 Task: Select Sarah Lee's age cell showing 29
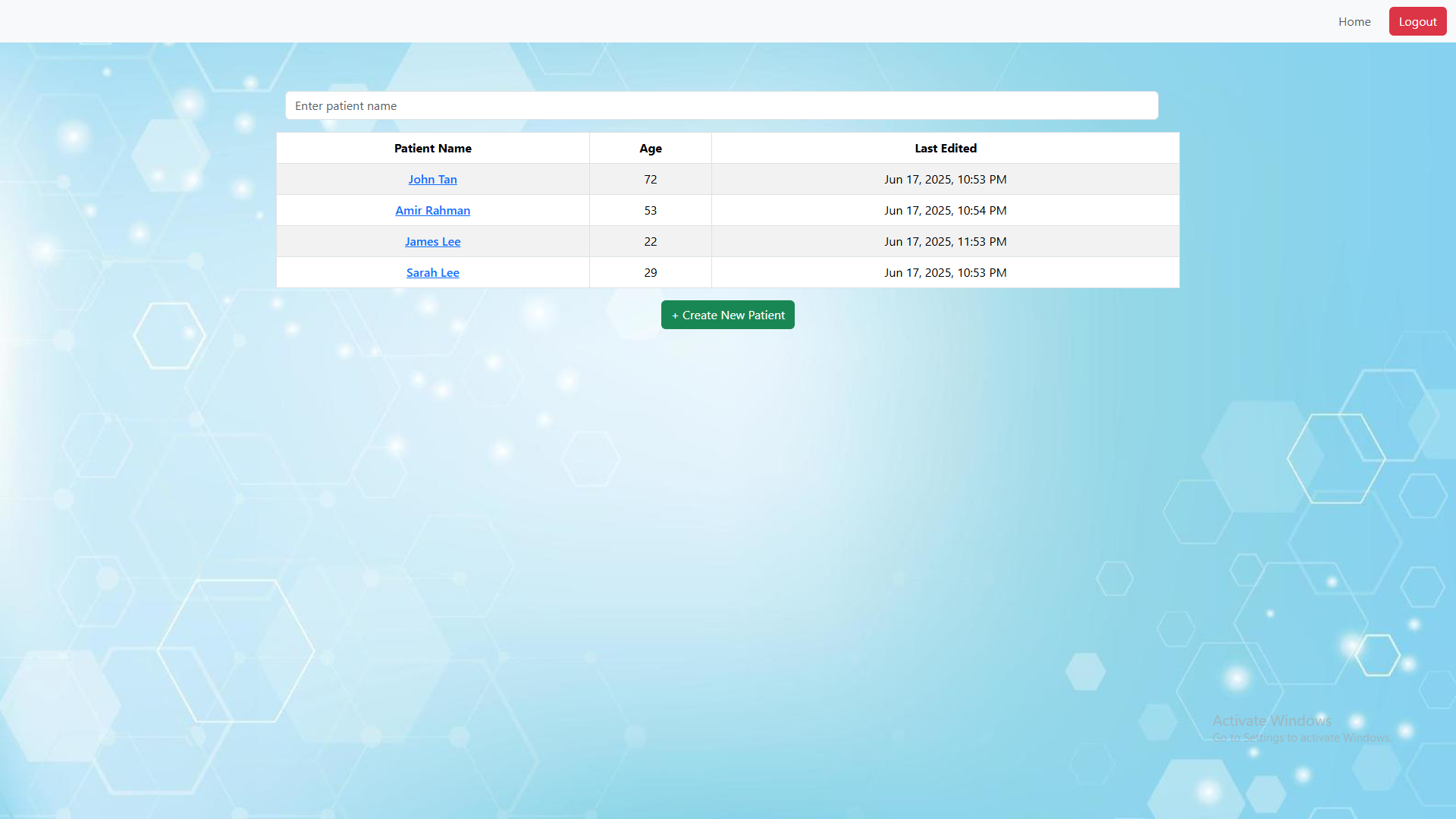650,272
